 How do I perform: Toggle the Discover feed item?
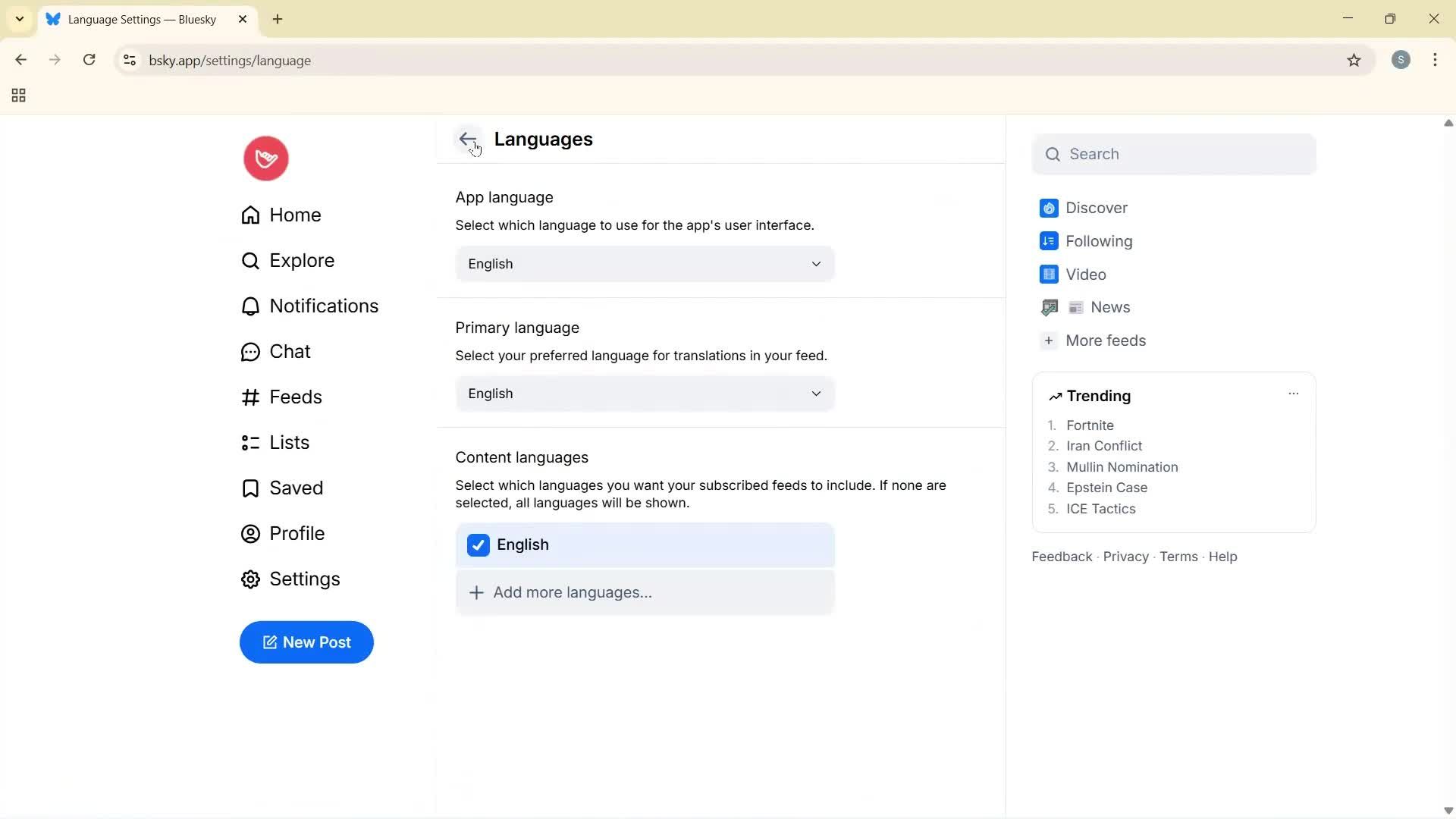(x=1096, y=207)
